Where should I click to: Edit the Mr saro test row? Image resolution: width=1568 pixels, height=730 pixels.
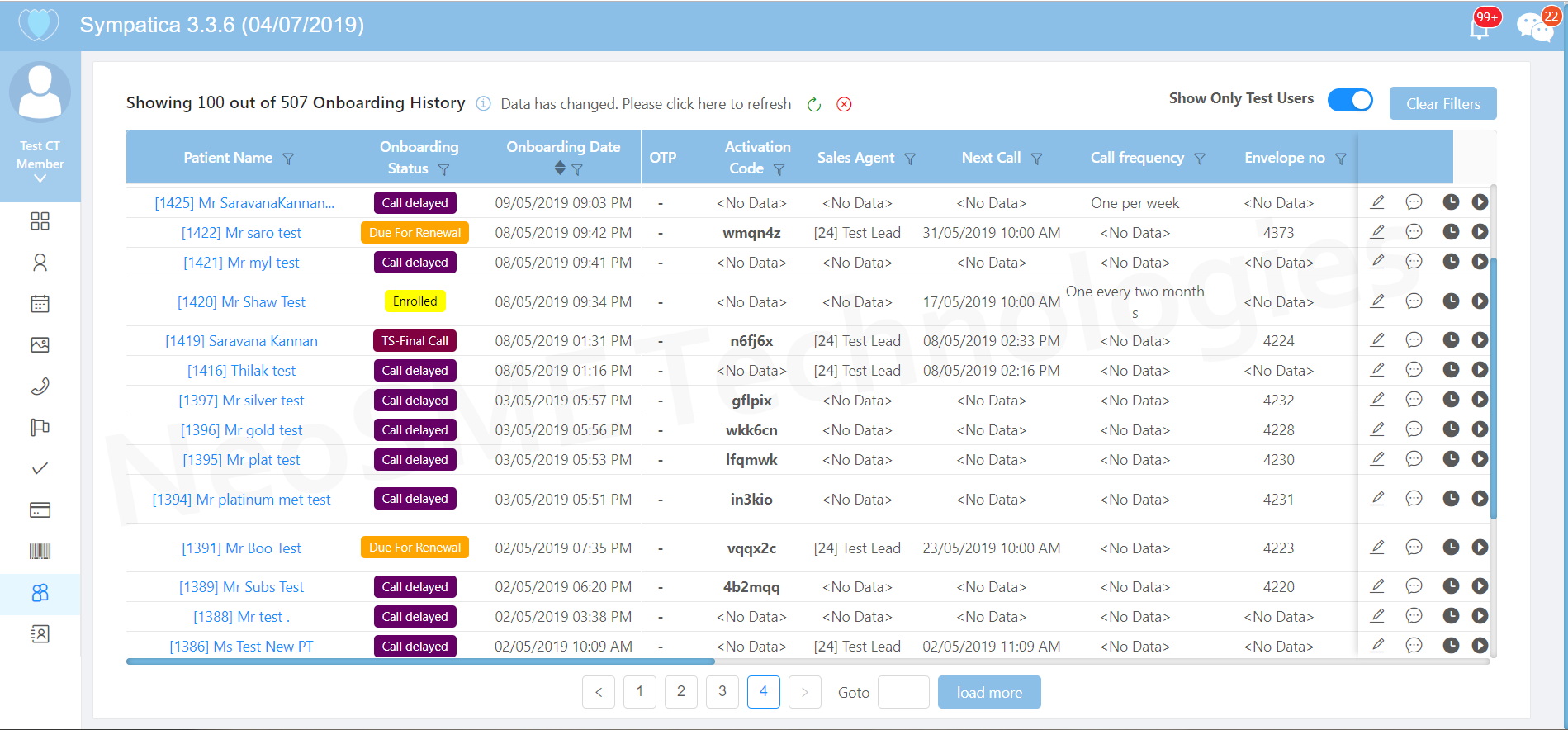tap(1377, 232)
